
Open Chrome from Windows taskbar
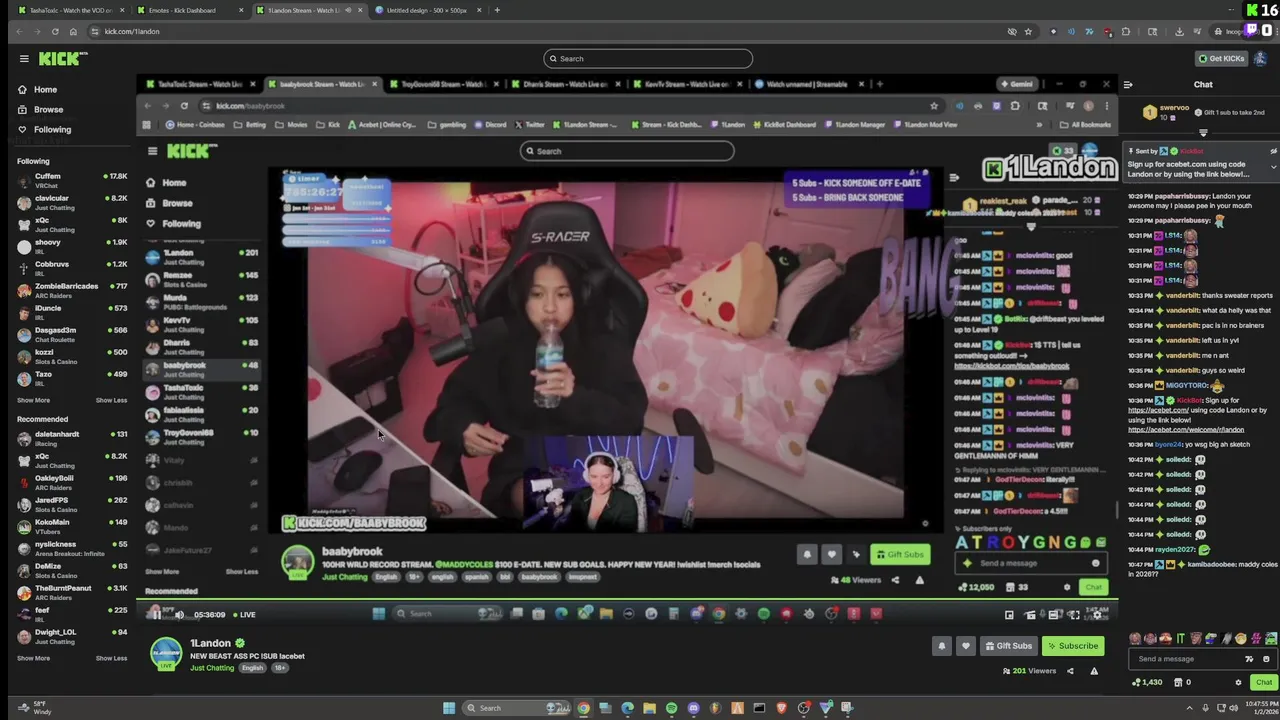click(x=583, y=708)
